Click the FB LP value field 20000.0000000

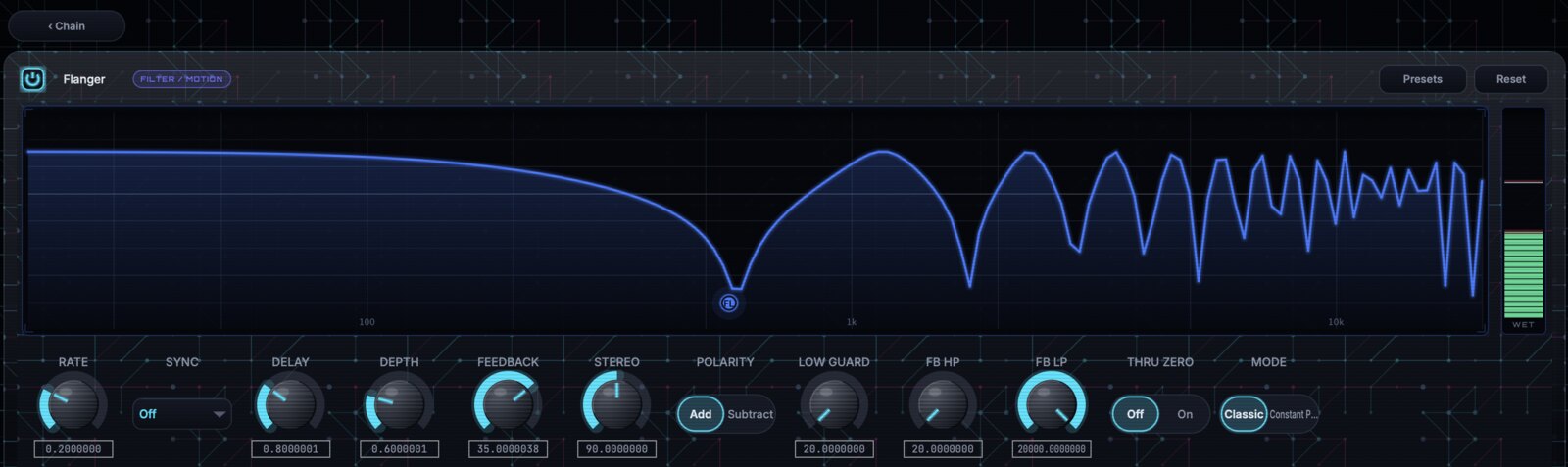[x=1052, y=449]
